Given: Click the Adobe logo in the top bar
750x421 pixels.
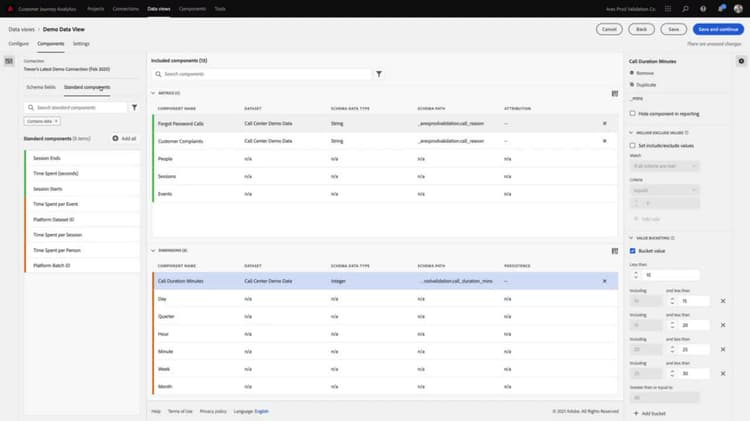Looking at the screenshot, I should 11,9.
